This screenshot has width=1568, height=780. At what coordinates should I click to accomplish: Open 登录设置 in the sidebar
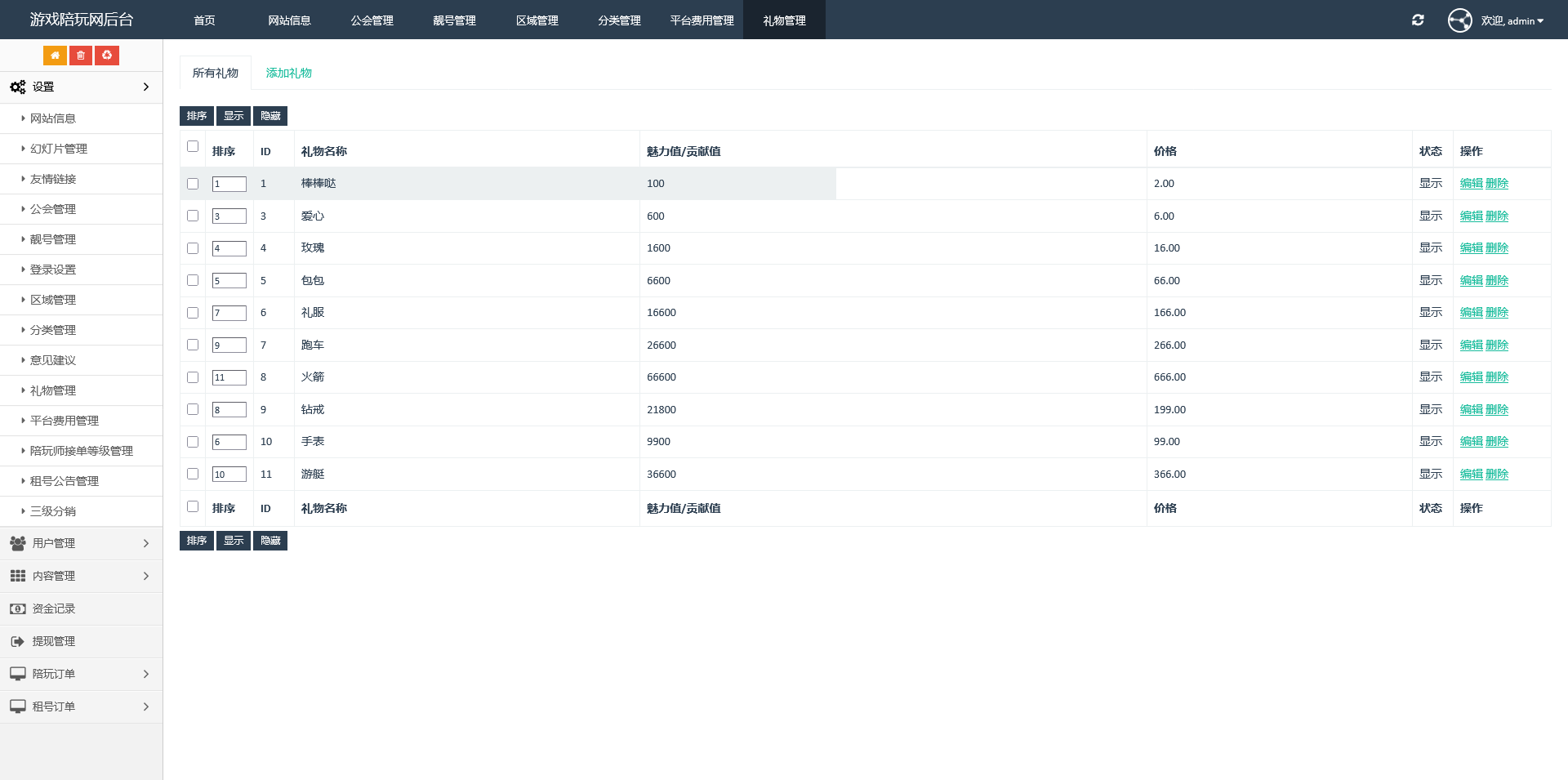click(53, 270)
